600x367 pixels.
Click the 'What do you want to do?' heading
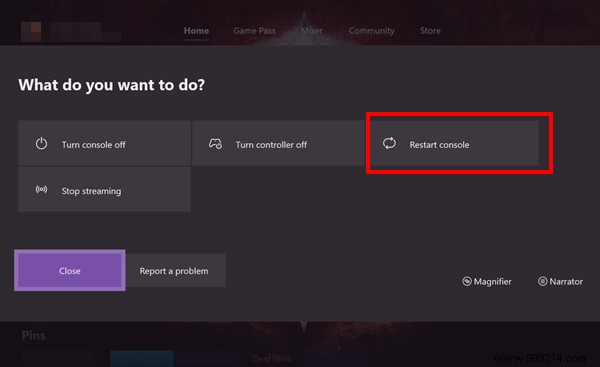112,85
